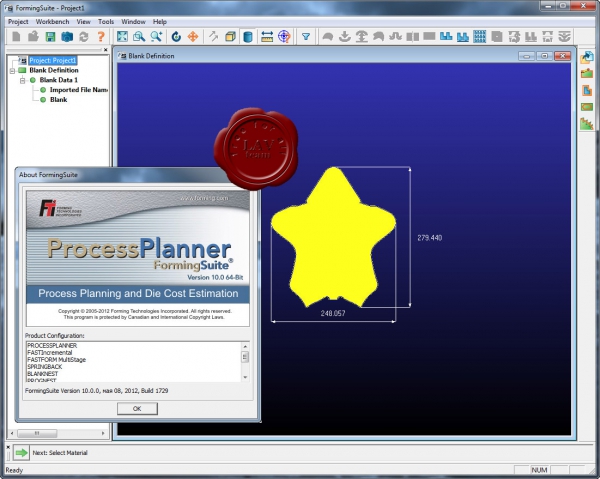Click the blue camera snapshot icon
This screenshot has height=479, width=600.
click(67, 37)
